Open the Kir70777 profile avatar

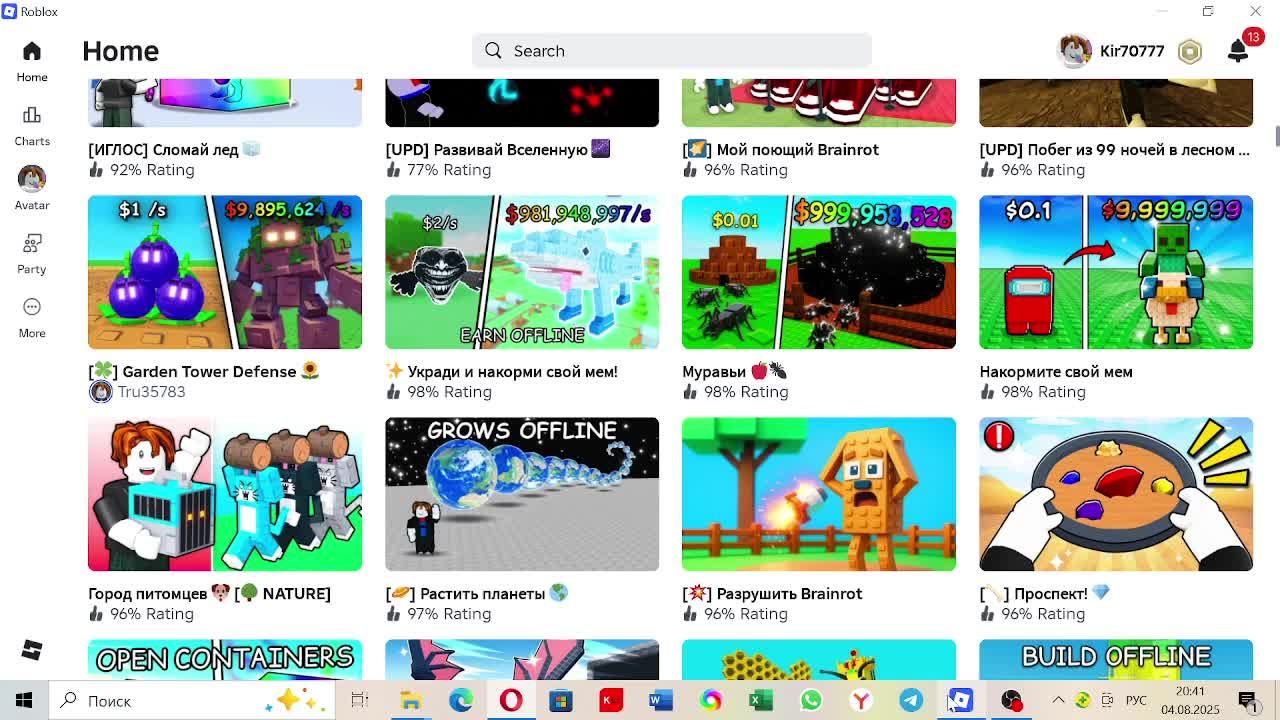tap(1074, 51)
